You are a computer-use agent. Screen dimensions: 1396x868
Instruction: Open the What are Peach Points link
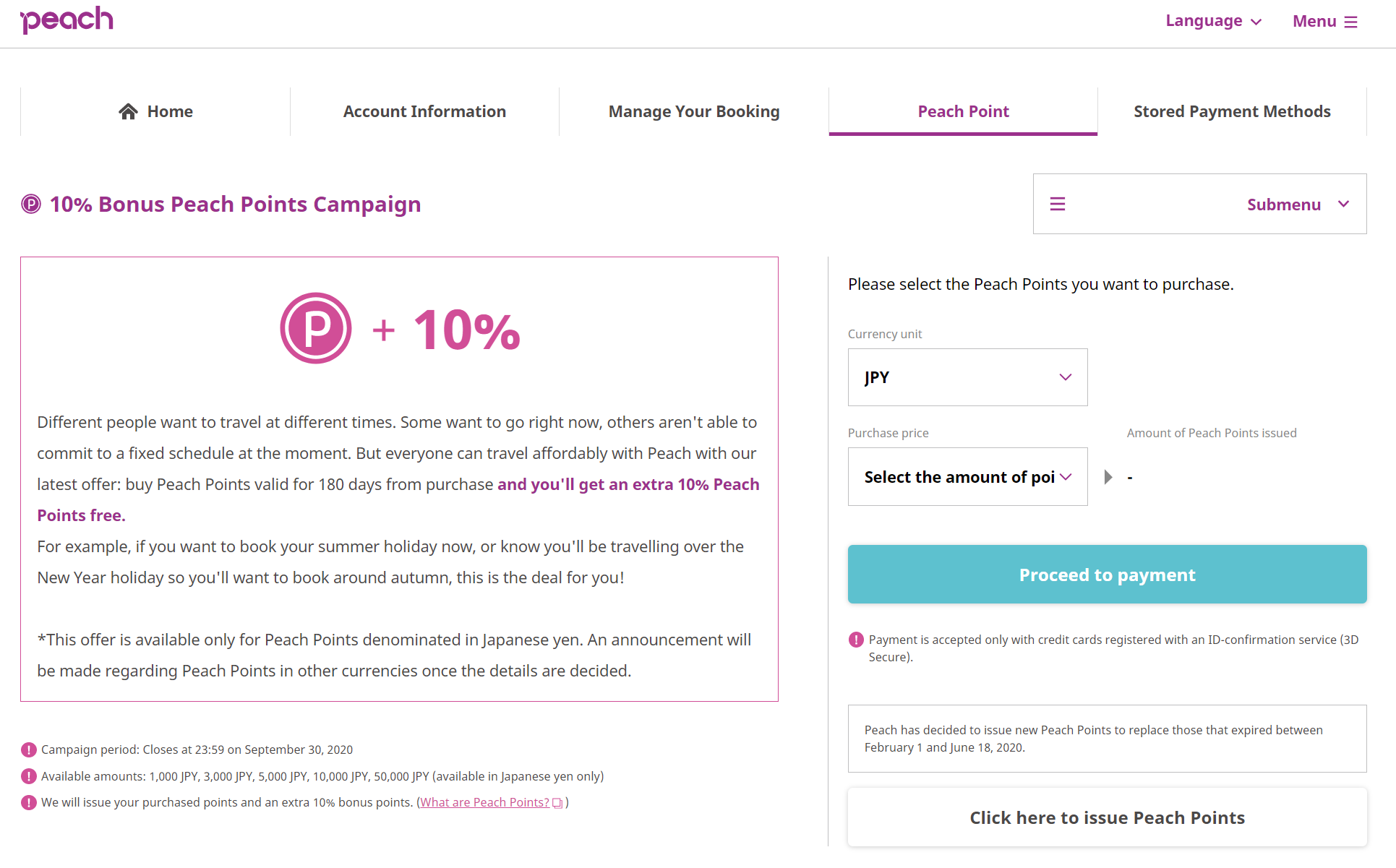(484, 802)
